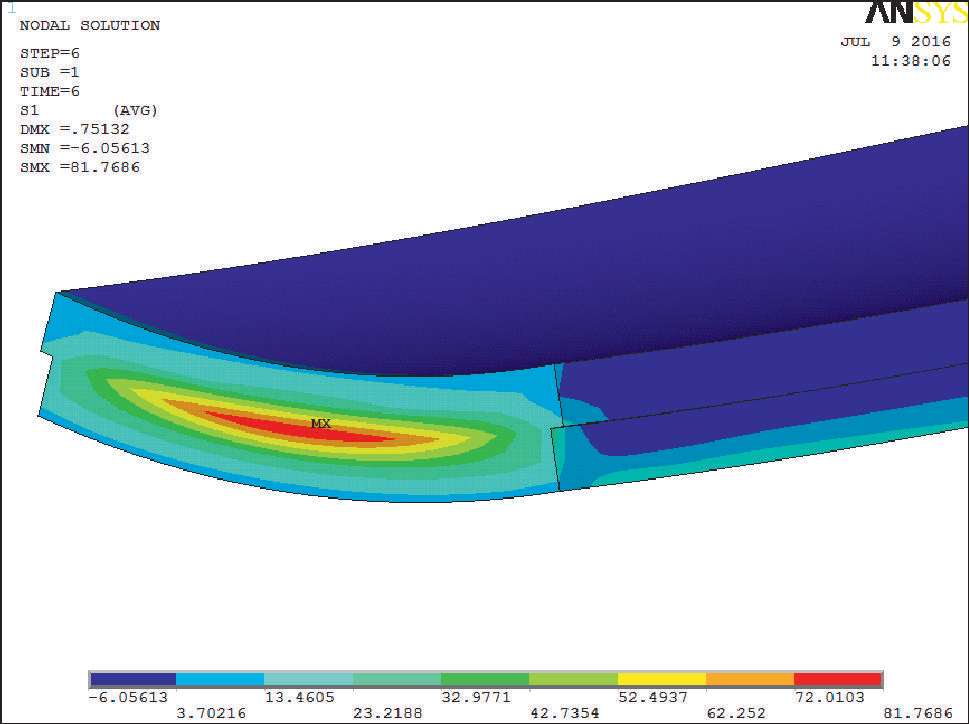Viewport: 969px width, 724px height.
Task: Click the legend value 72.0103
Action: coord(829,697)
